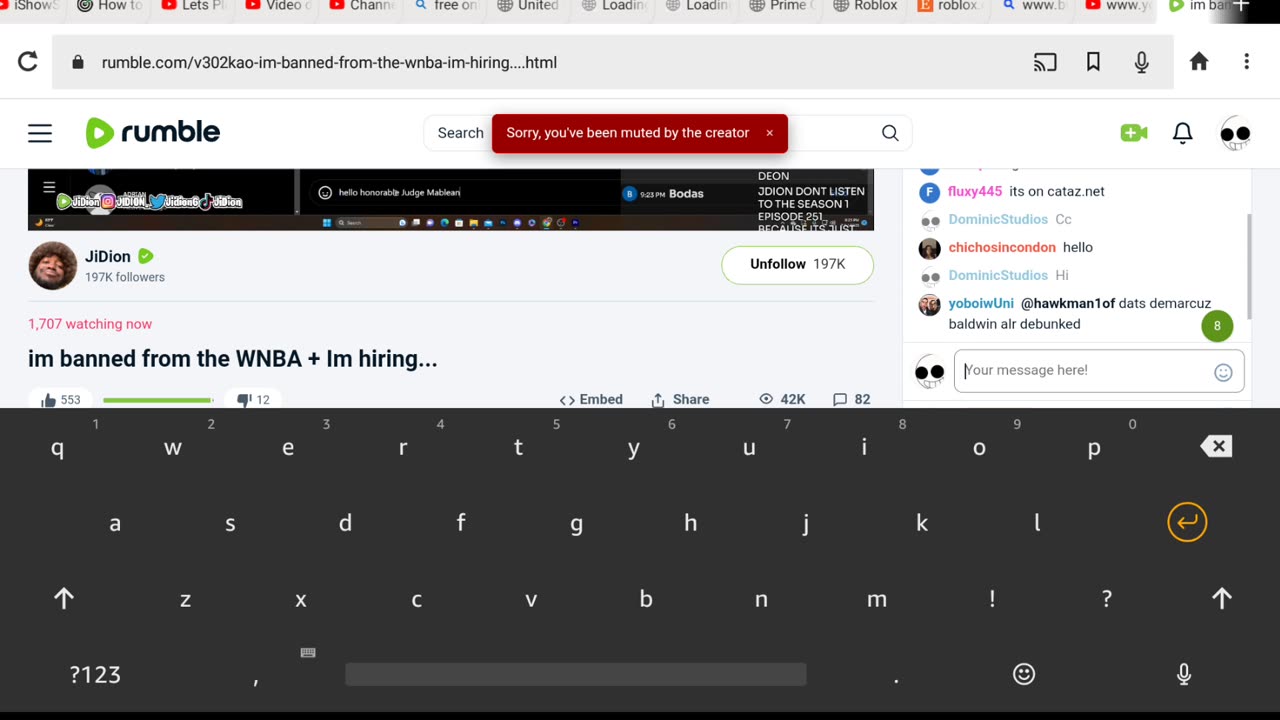Open the profile avatar in the header
The image size is (1280, 720).
pos(1236,133)
